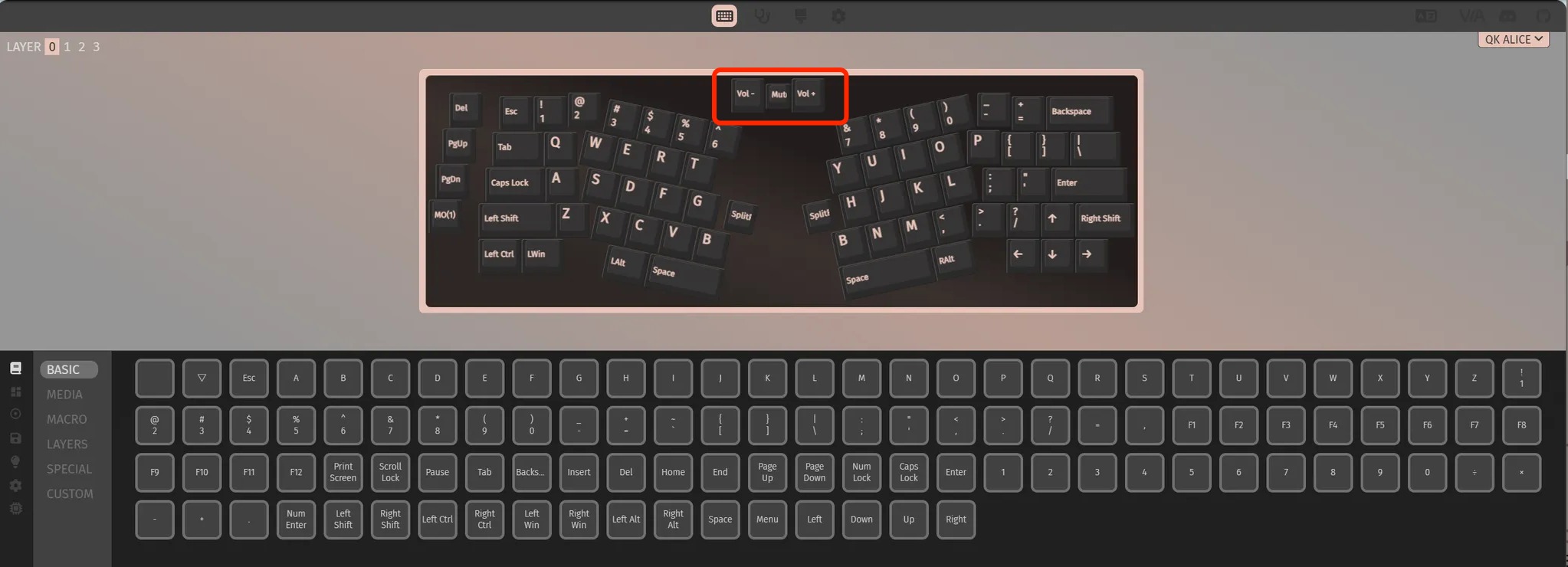
Task: Select the MEDIA keycode category
Action: tap(64, 395)
